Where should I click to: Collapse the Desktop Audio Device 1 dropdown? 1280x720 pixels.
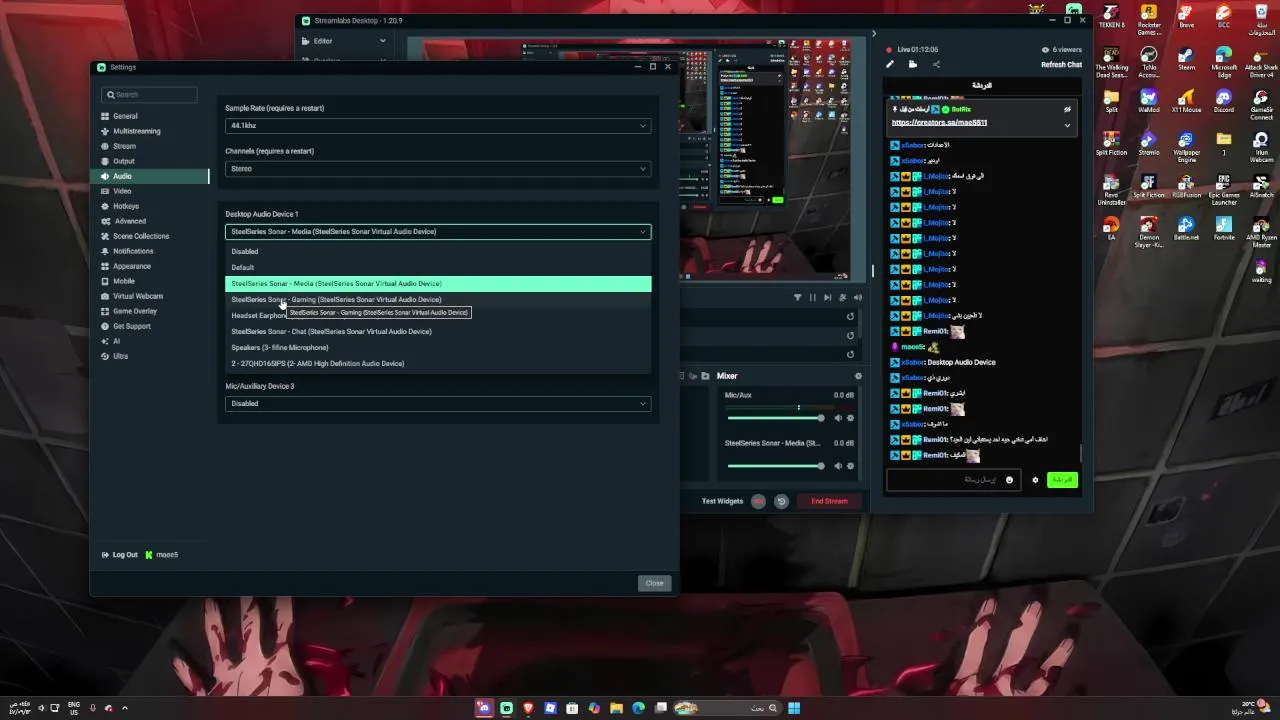point(438,232)
